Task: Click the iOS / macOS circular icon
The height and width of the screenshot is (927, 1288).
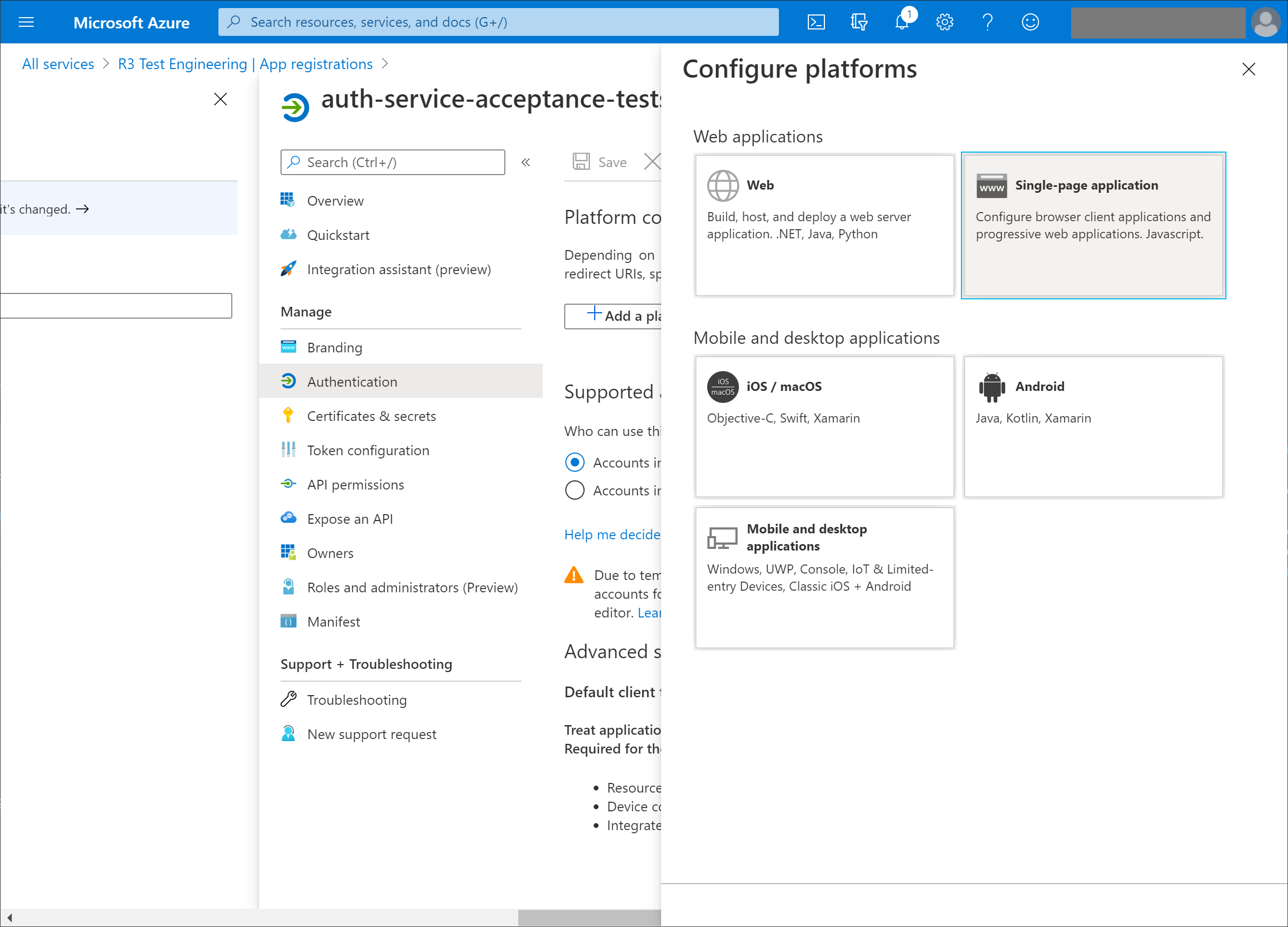Action: [722, 387]
